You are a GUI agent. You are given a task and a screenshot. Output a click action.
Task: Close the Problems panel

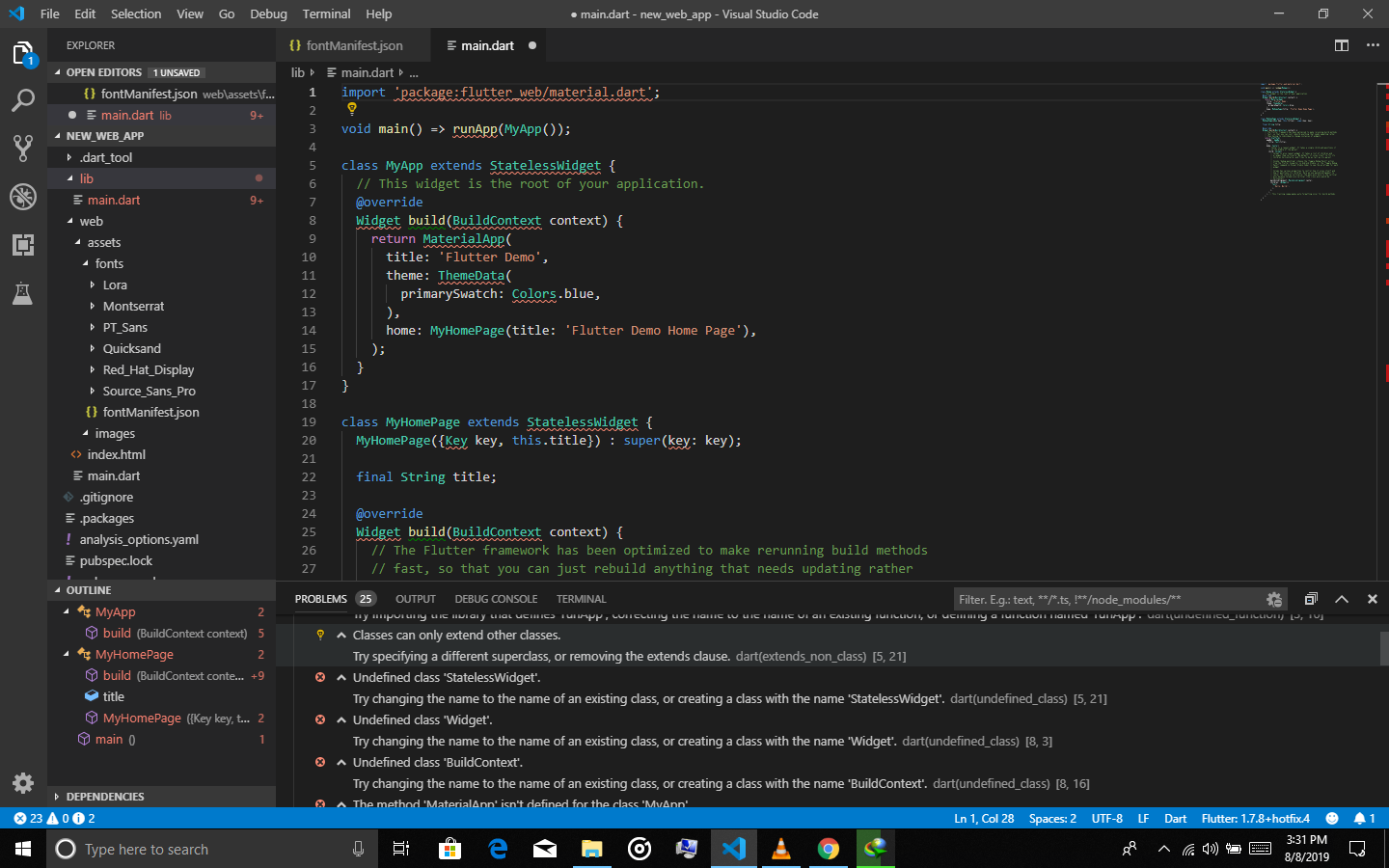(x=1373, y=599)
